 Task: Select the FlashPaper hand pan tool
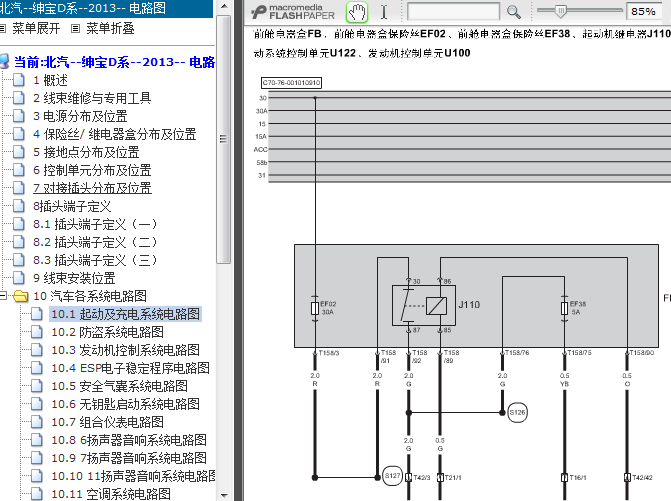point(356,12)
